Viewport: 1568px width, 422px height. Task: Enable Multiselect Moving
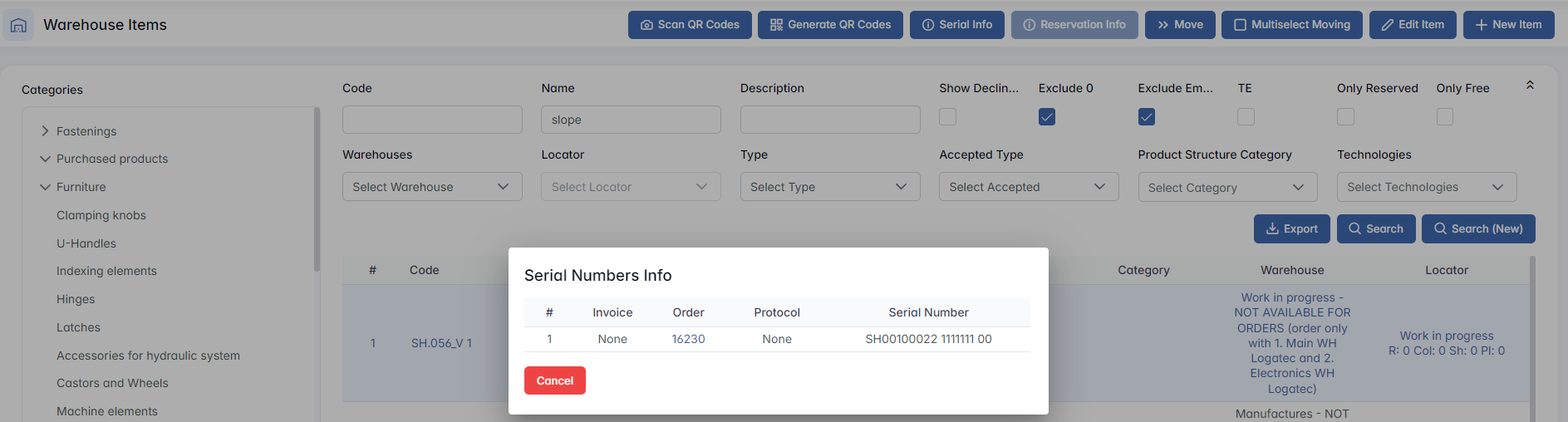(1291, 25)
